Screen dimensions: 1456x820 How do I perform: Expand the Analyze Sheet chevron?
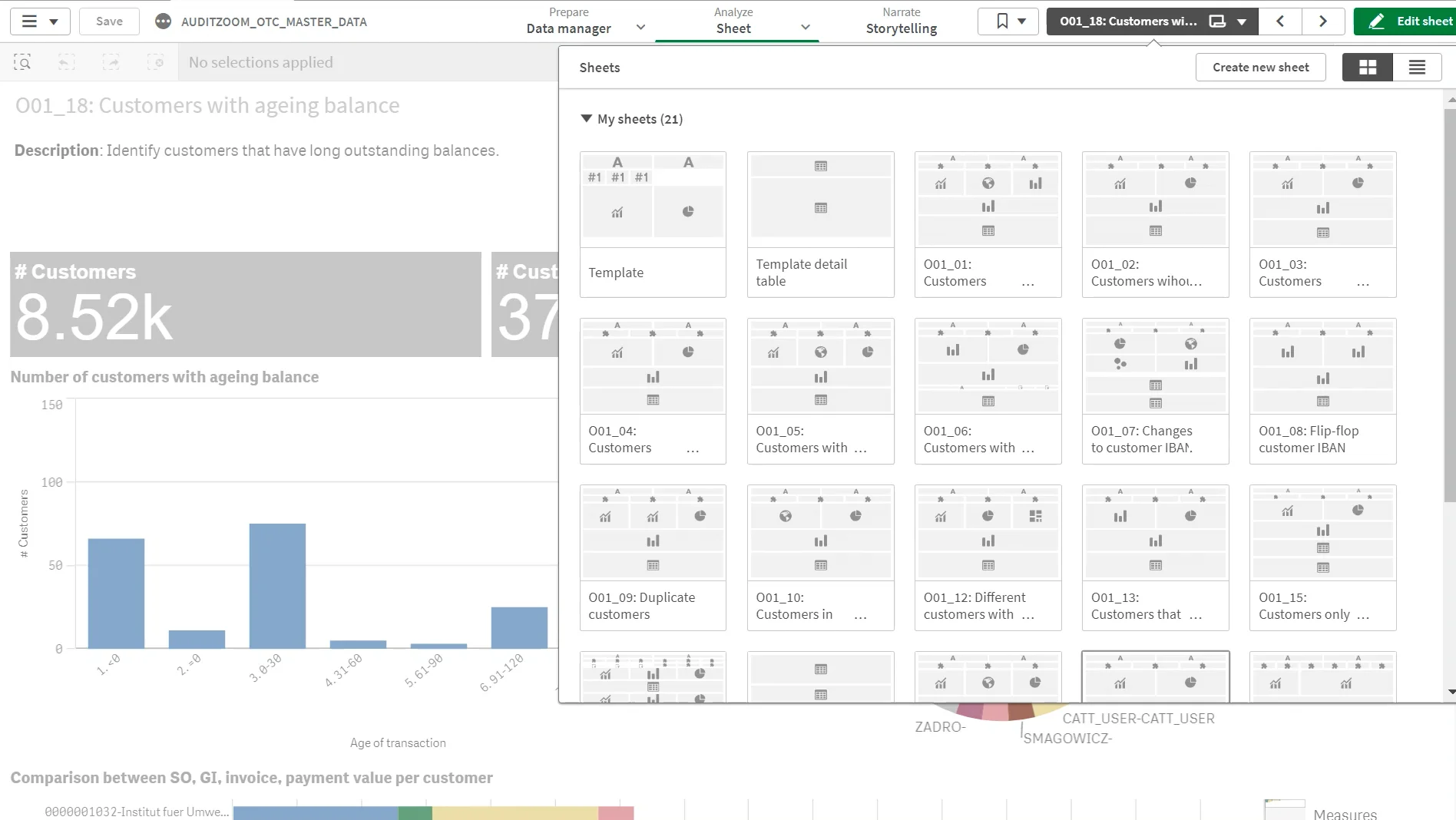(x=805, y=27)
